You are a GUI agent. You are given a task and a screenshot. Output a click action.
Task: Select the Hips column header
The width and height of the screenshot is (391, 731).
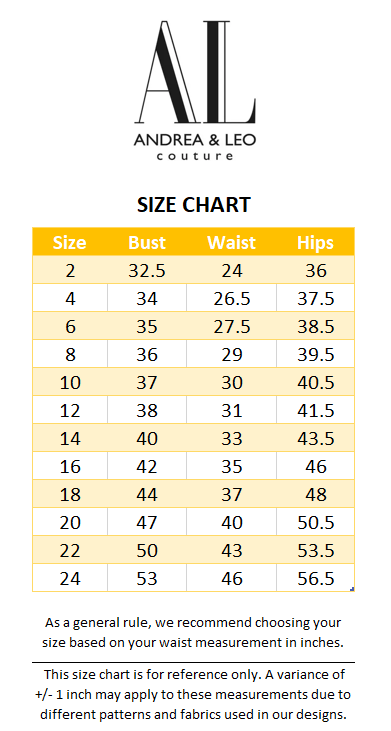pos(316,242)
